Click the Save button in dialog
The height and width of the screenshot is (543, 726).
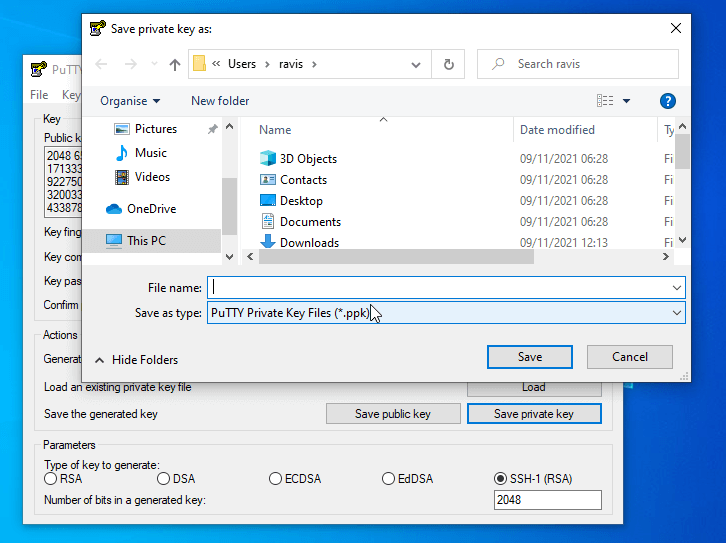tap(530, 357)
